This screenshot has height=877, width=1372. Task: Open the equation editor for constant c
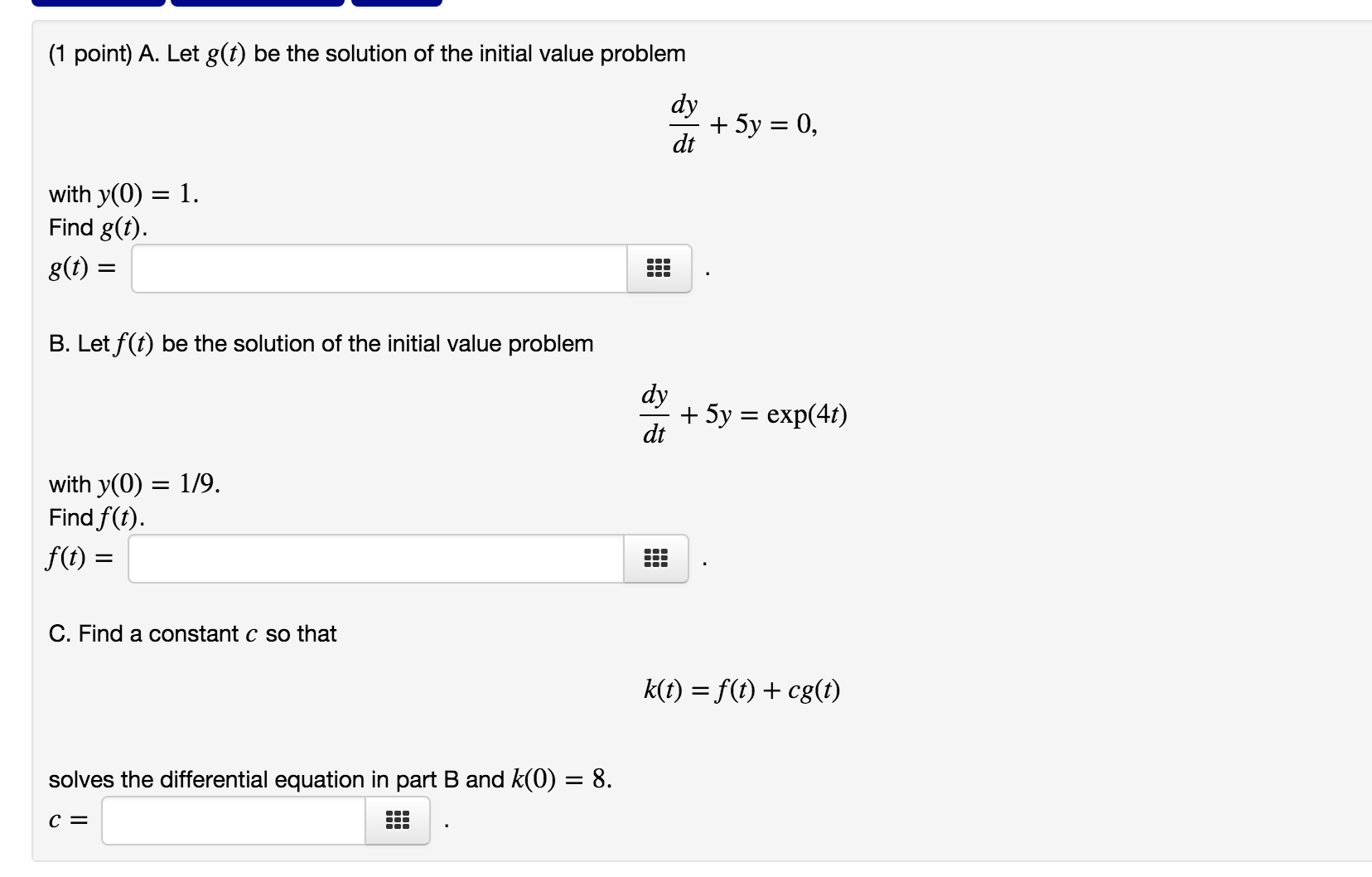[396, 821]
